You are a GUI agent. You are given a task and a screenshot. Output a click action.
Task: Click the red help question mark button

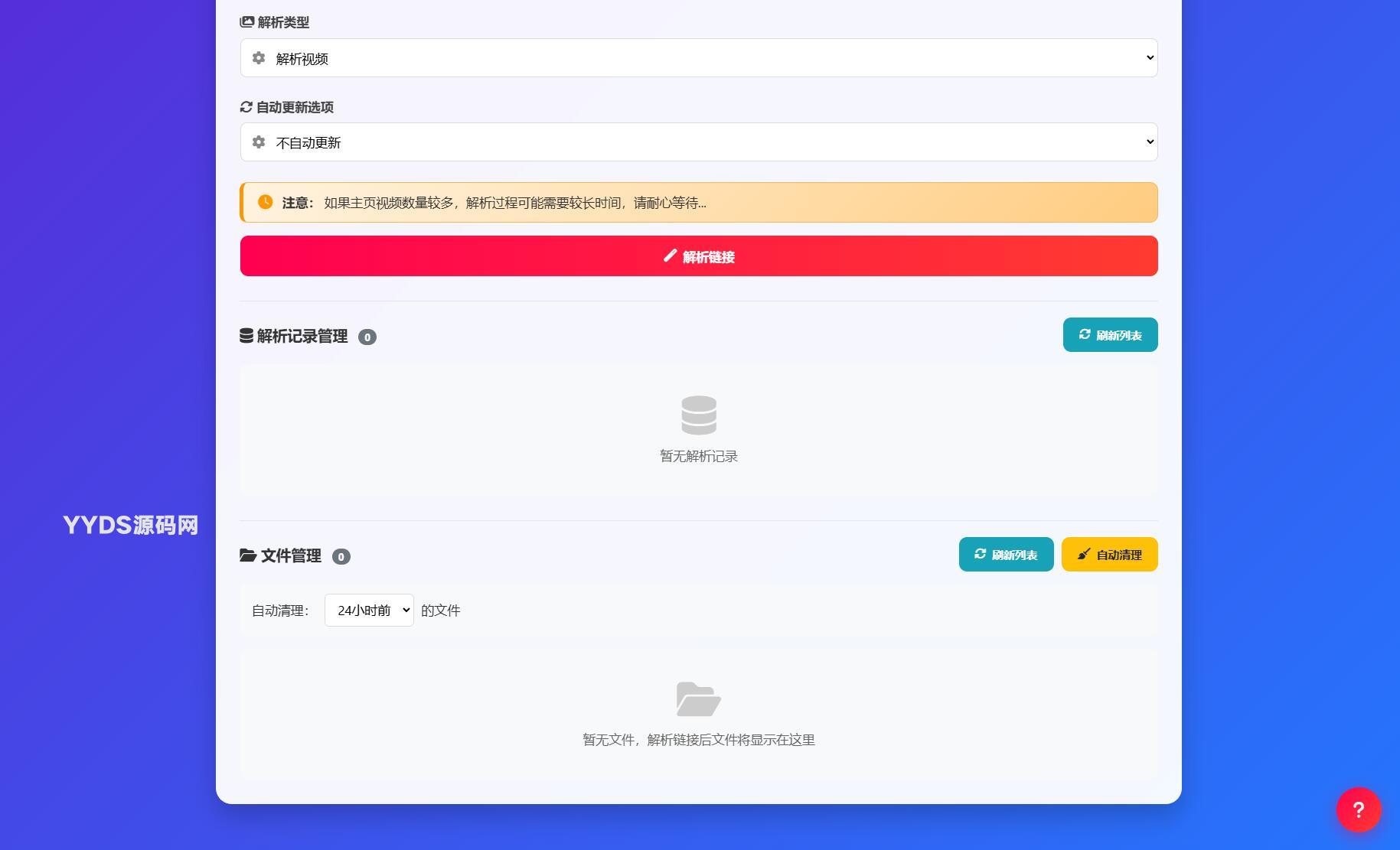tap(1358, 809)
